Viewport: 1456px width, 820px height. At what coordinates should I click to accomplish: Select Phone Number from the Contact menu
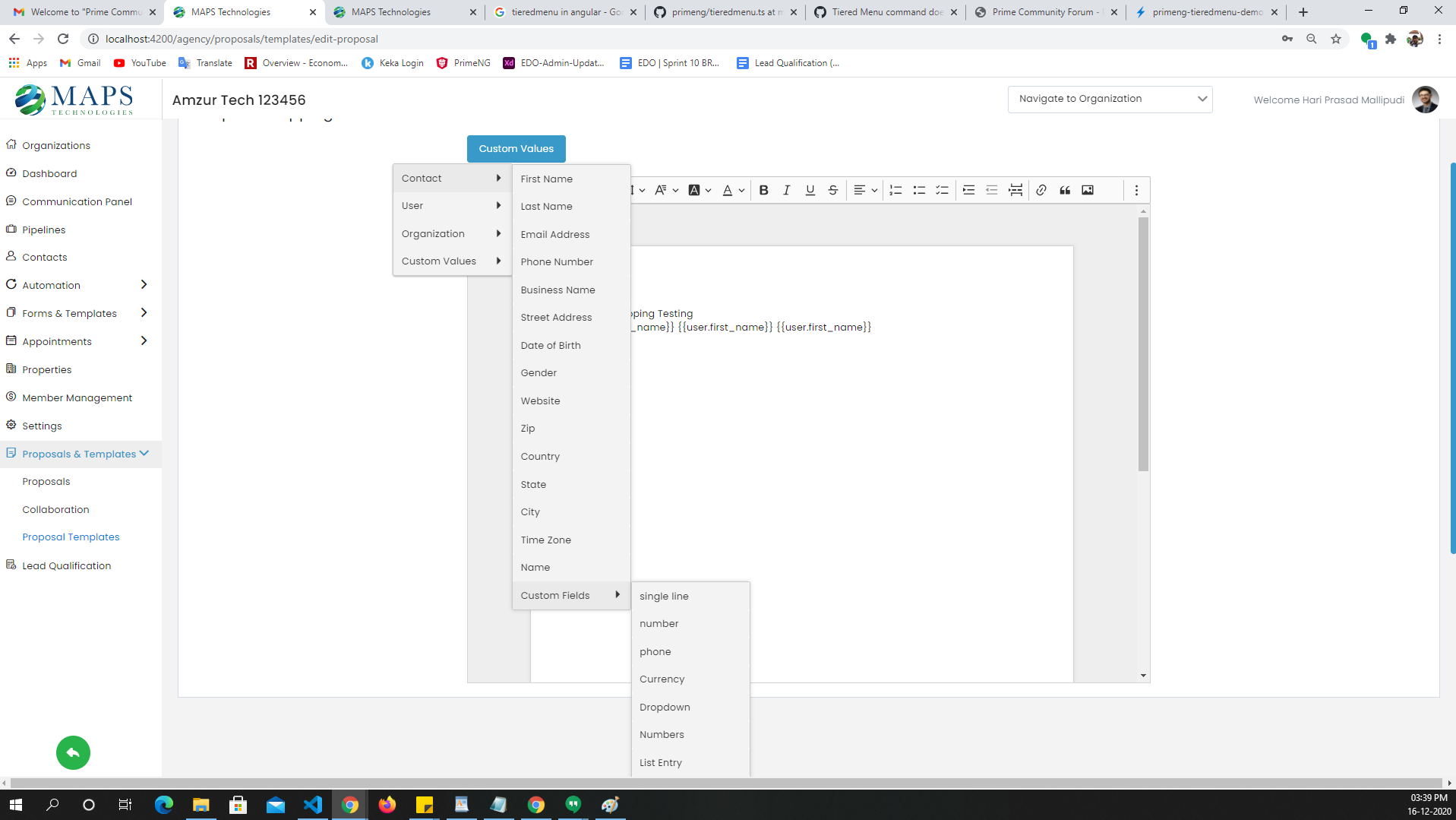[557, 261]
